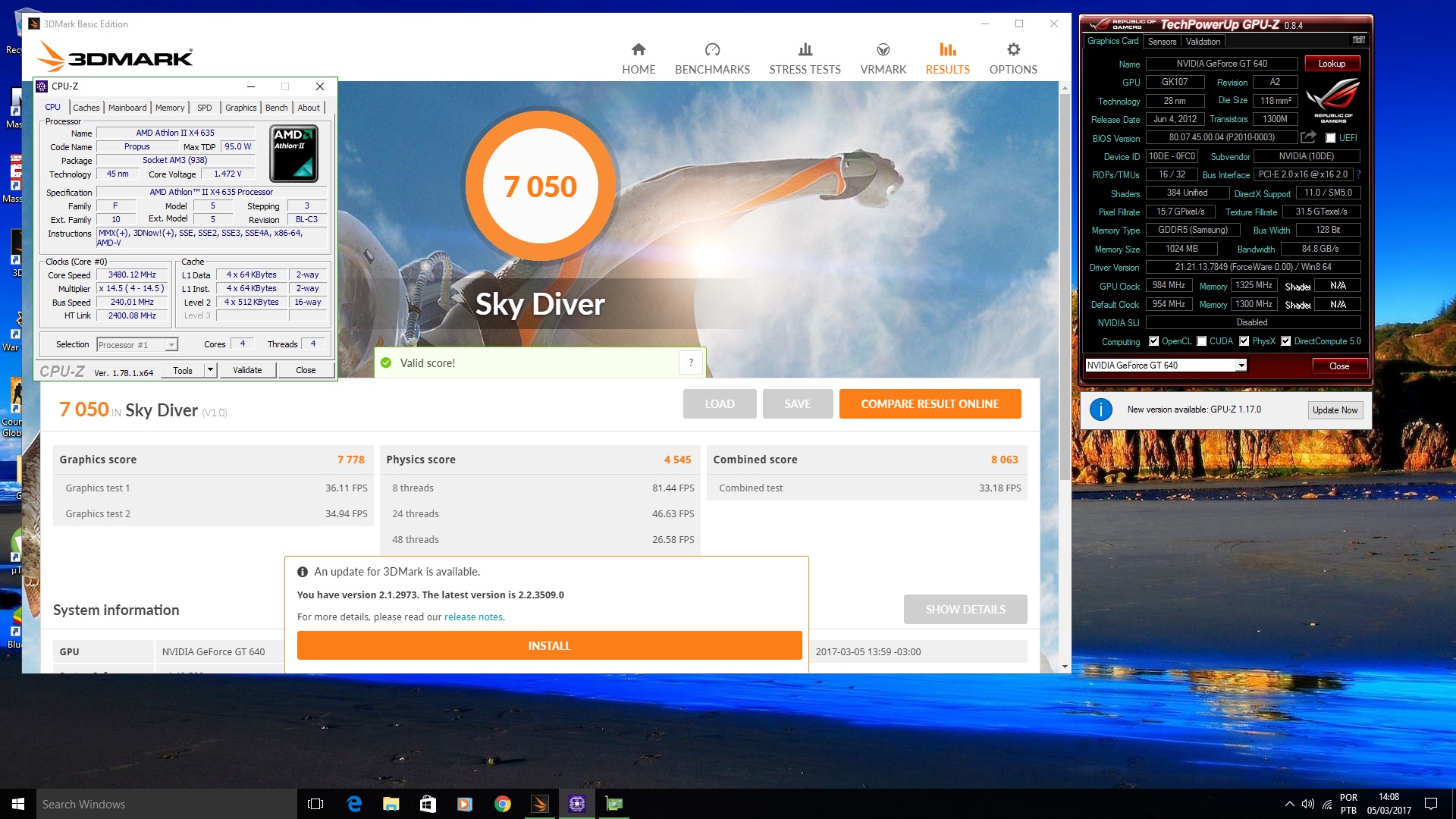
Task: Click the valid score help question mark
Action: [x=691, y=362]
